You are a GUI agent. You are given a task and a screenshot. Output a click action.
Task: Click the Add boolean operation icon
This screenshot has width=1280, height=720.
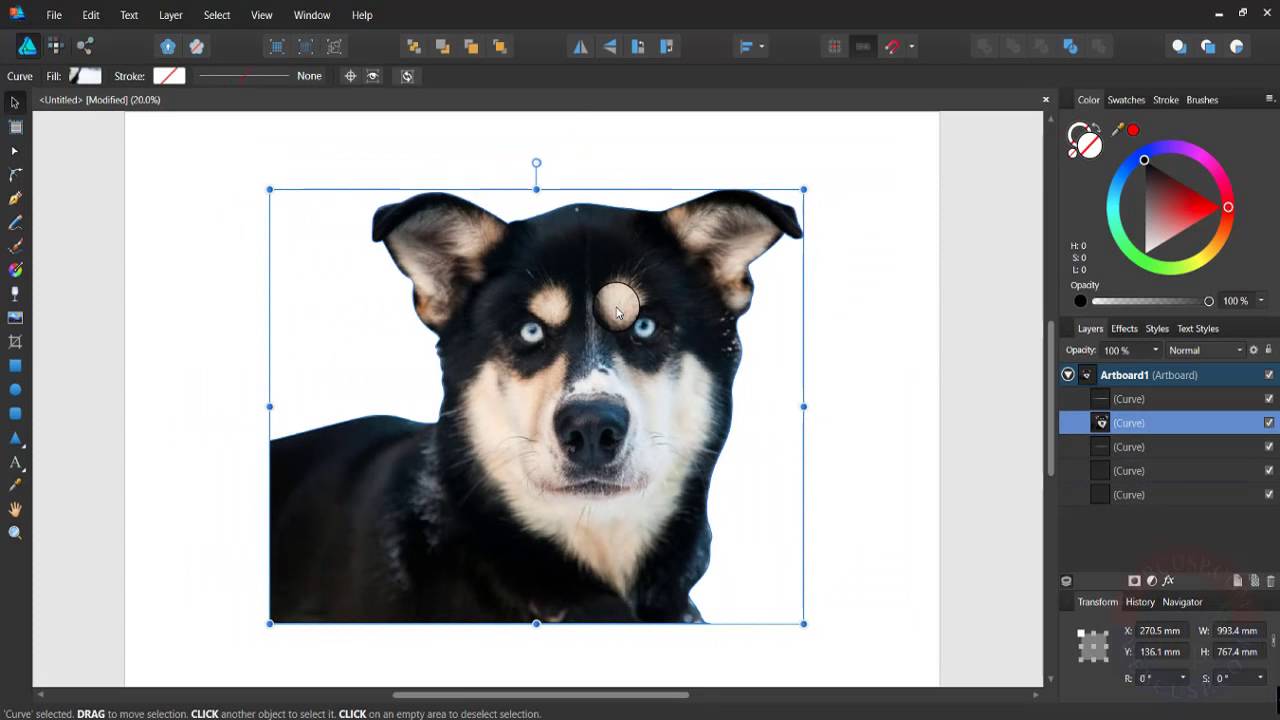[985, 46]
